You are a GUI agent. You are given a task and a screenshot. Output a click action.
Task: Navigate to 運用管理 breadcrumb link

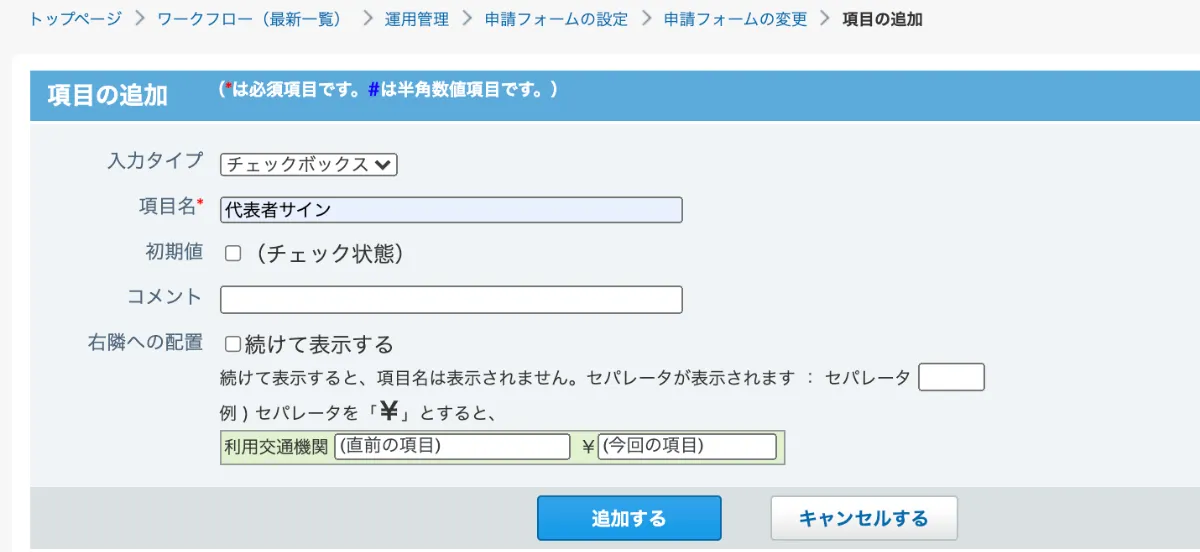(x=417, y=19)
